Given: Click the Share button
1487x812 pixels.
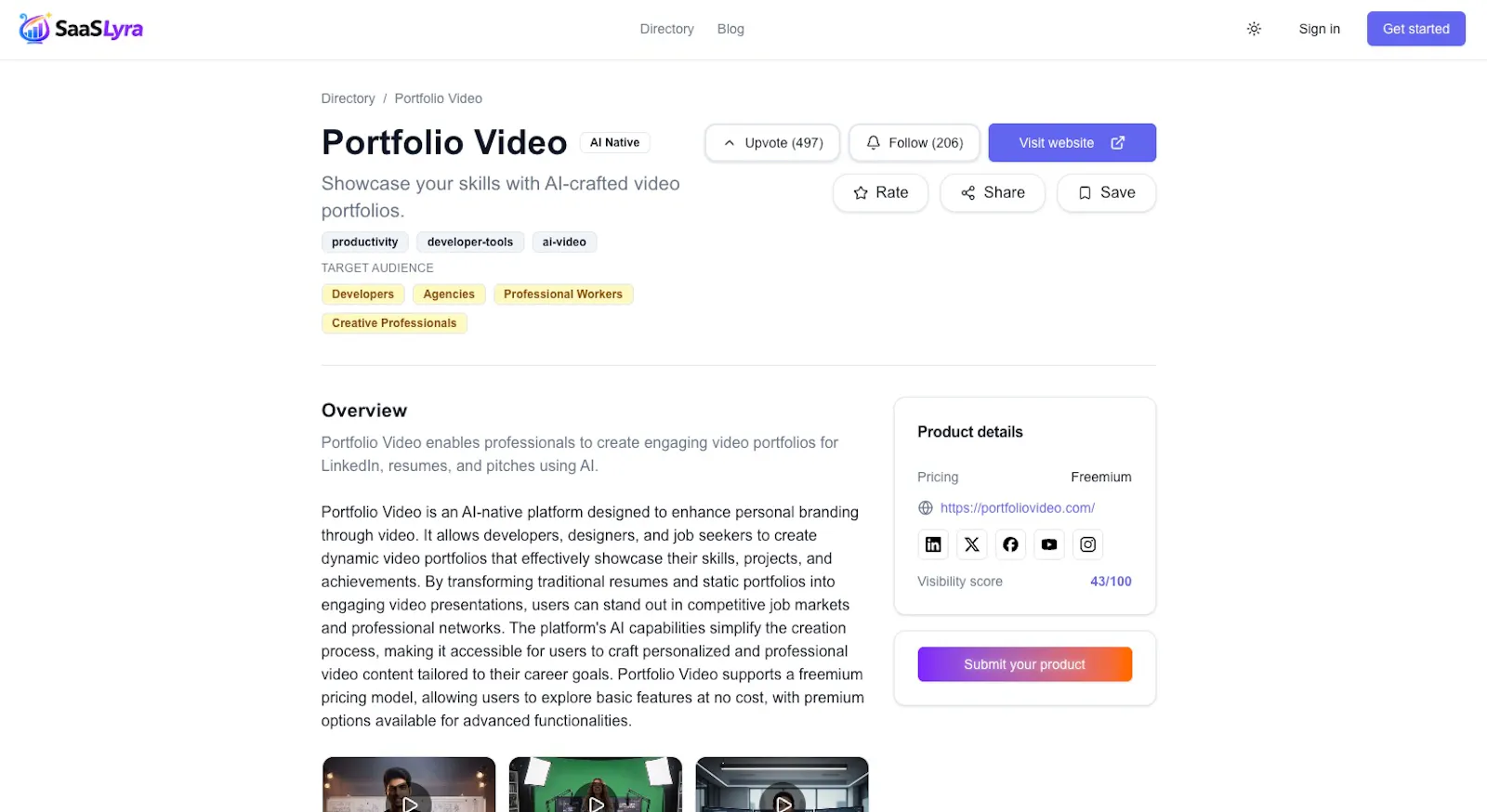Looking at the screenshot, I should [x=993, y=193].
